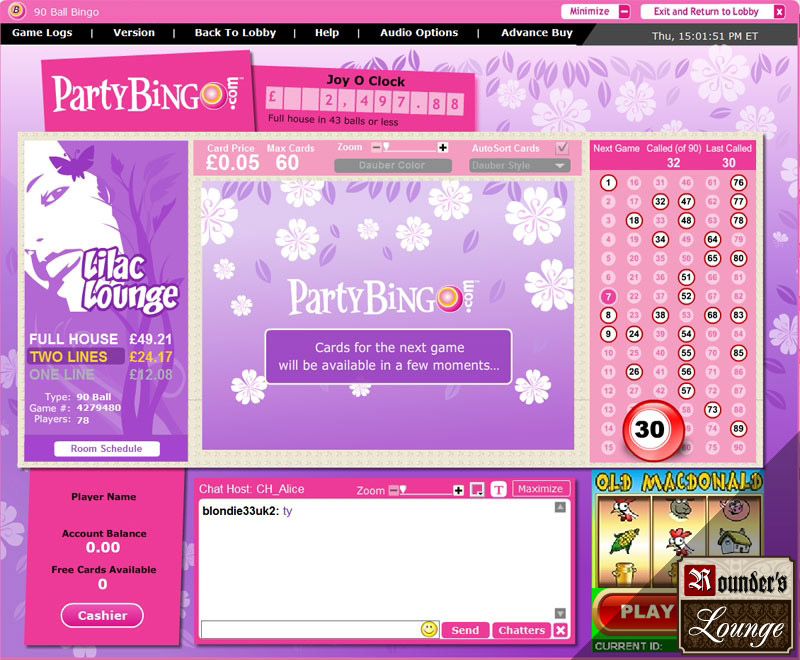Click the Old MacDonald slot reels

(678, 541)
